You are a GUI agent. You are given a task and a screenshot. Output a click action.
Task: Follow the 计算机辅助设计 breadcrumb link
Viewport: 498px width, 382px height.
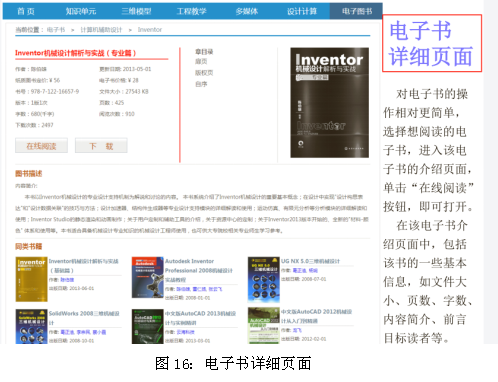tap(101, 30)
